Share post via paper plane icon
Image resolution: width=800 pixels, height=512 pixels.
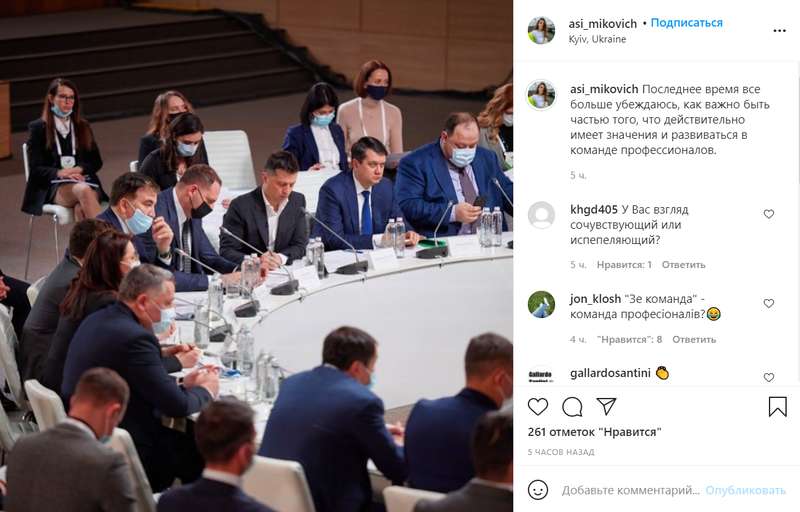pyautogui.click(x=607, y=406)
